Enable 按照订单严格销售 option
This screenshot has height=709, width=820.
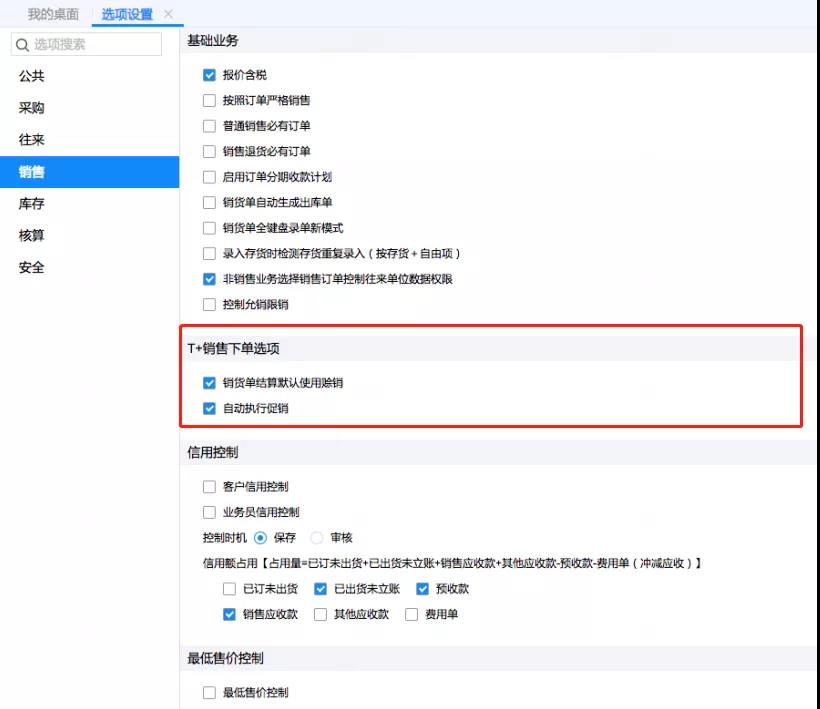209,100
